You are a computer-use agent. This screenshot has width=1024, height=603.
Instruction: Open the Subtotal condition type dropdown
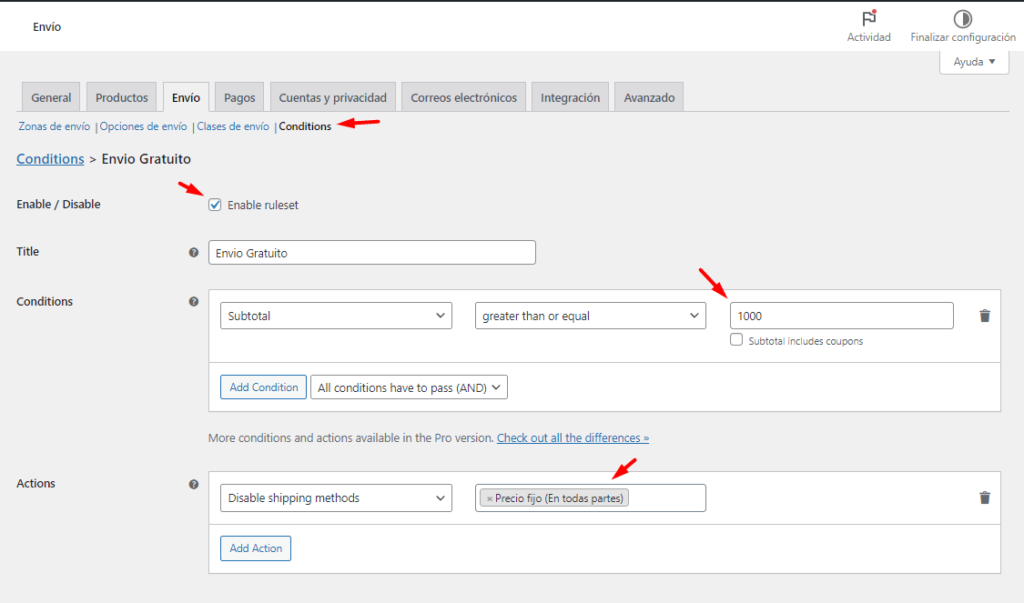[x=336, y=316]
